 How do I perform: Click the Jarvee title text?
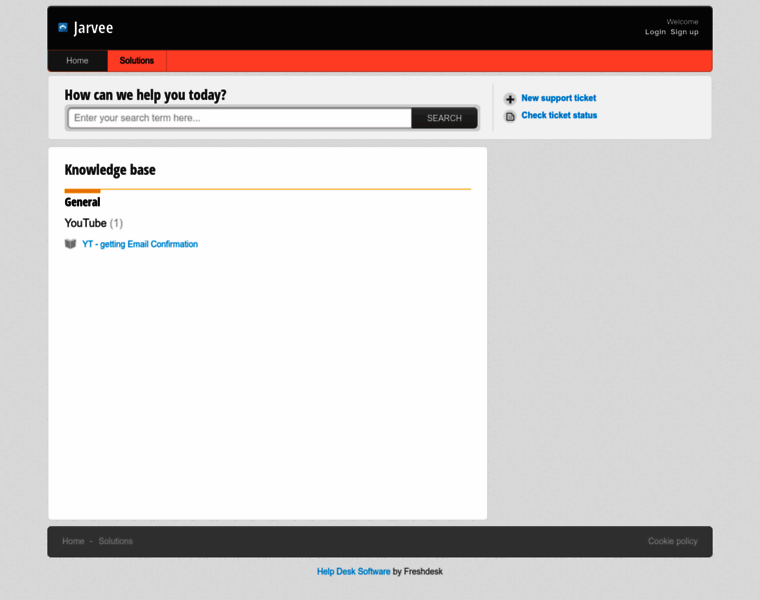93,28
